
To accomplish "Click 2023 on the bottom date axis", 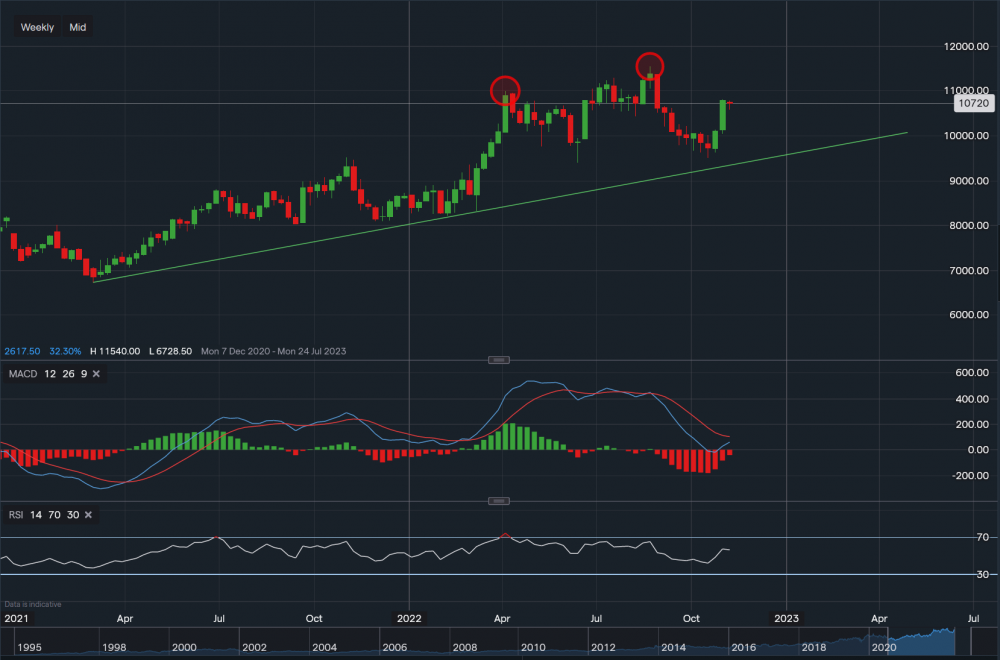I will point(786,619).
